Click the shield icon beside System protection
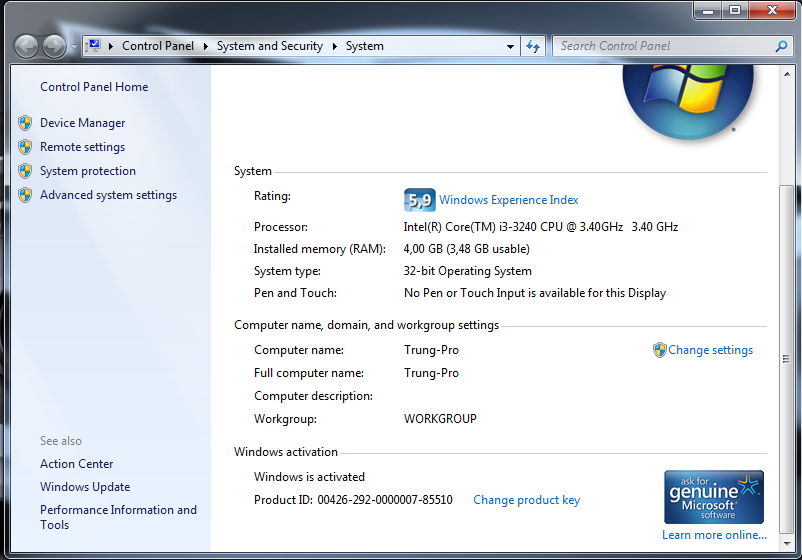The image size is (802, 560). (25, 171)
